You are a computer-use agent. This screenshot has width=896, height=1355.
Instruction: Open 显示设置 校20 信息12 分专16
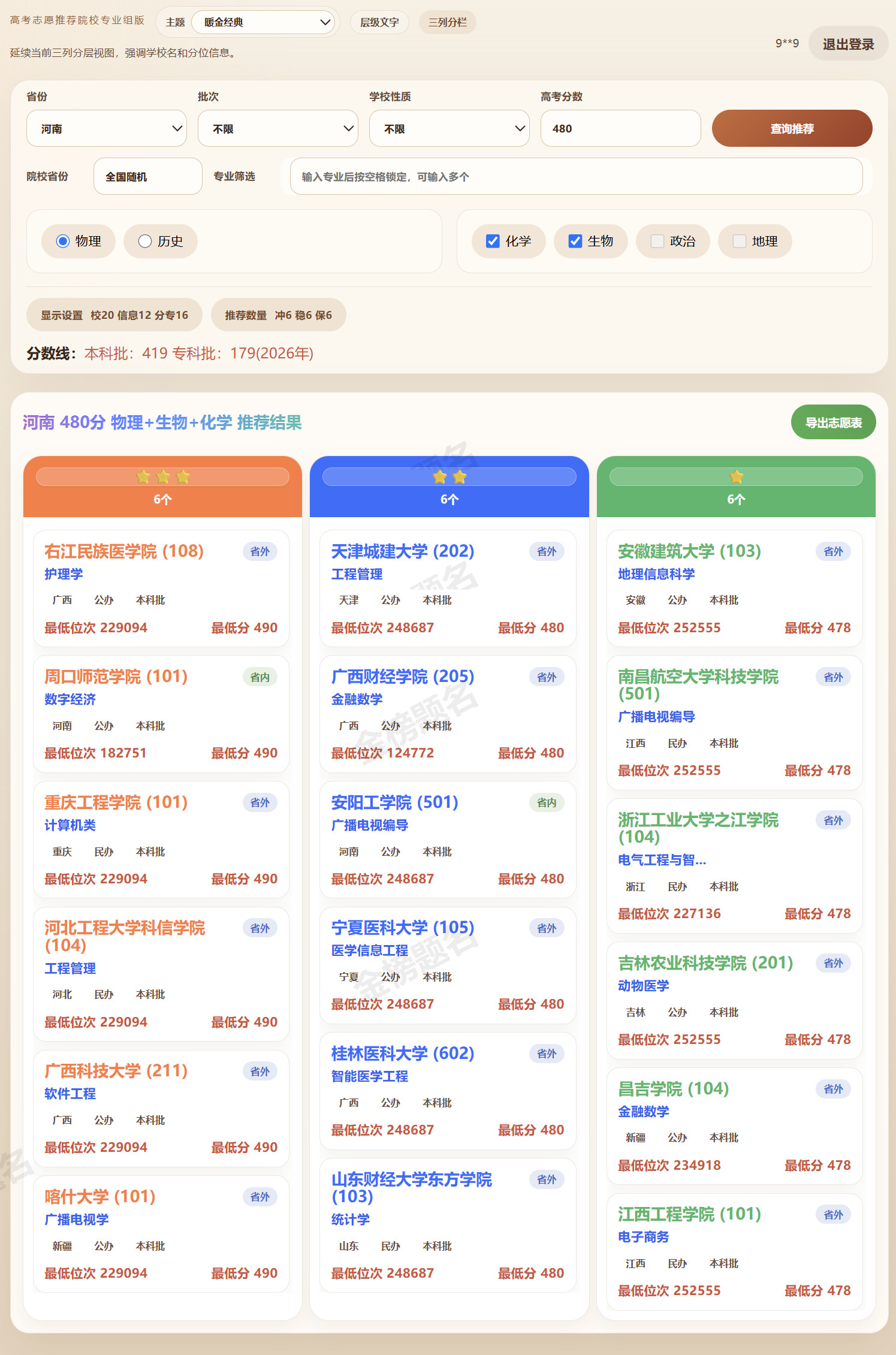tap(114, 315)
